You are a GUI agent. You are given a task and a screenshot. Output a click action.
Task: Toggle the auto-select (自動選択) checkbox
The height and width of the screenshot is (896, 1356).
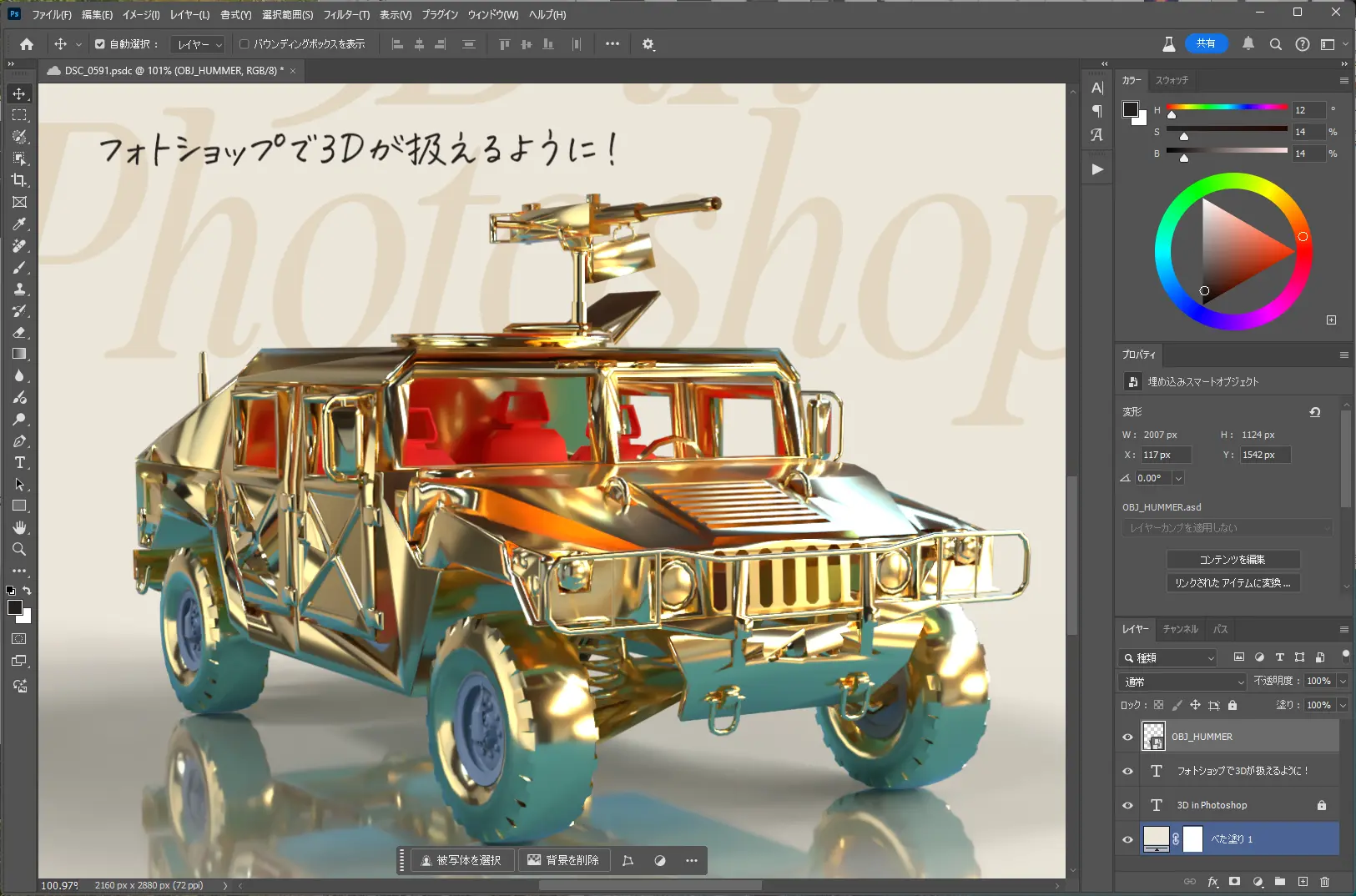pyautogui.click(x=100, y=44)
